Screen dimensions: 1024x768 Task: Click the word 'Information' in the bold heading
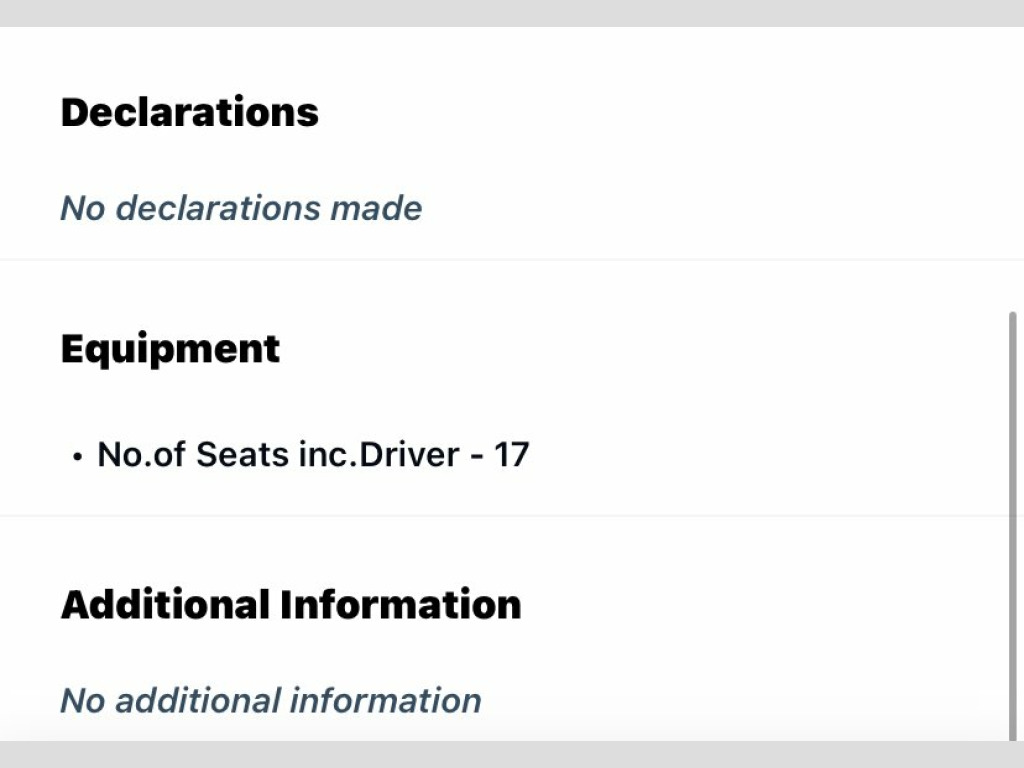[401, 604]
